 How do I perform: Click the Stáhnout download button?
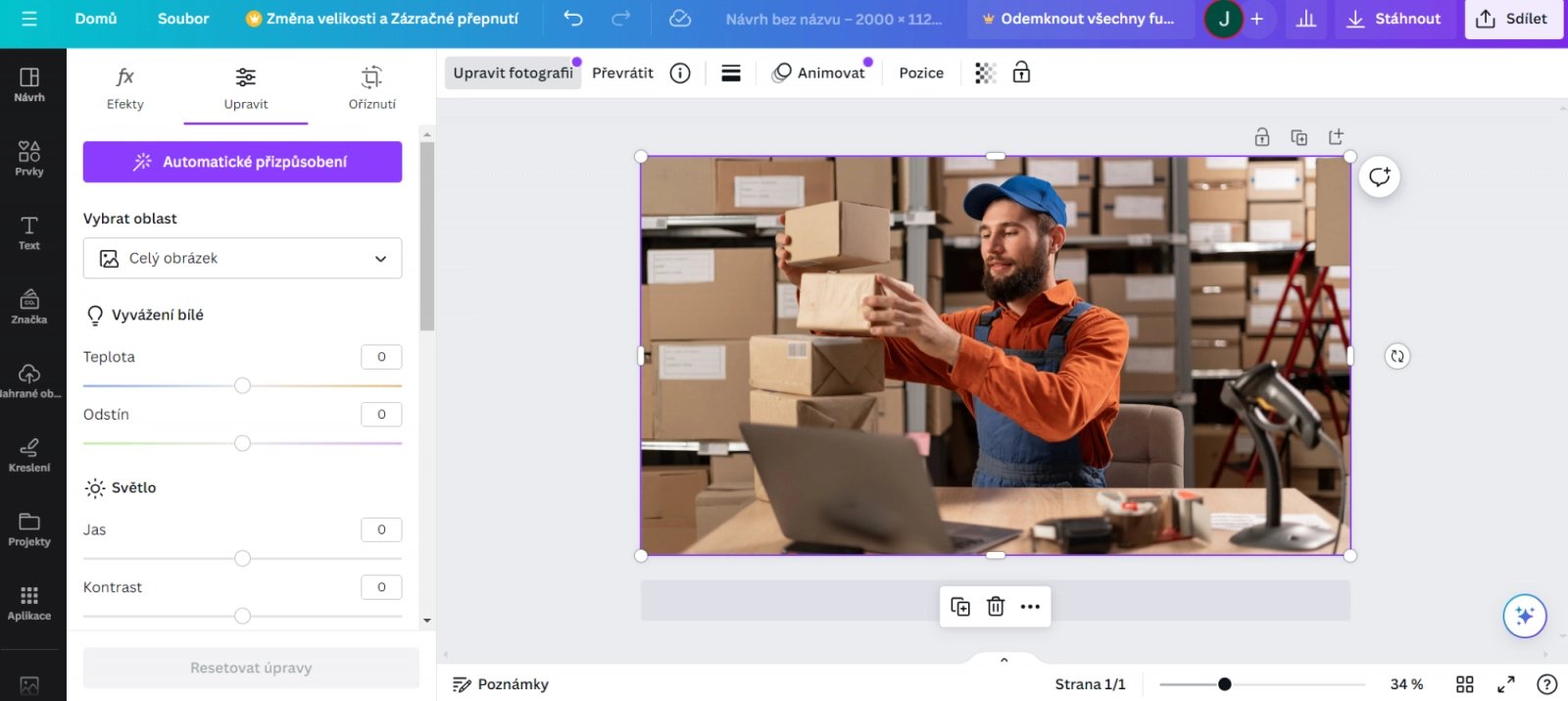point(1394,19)
